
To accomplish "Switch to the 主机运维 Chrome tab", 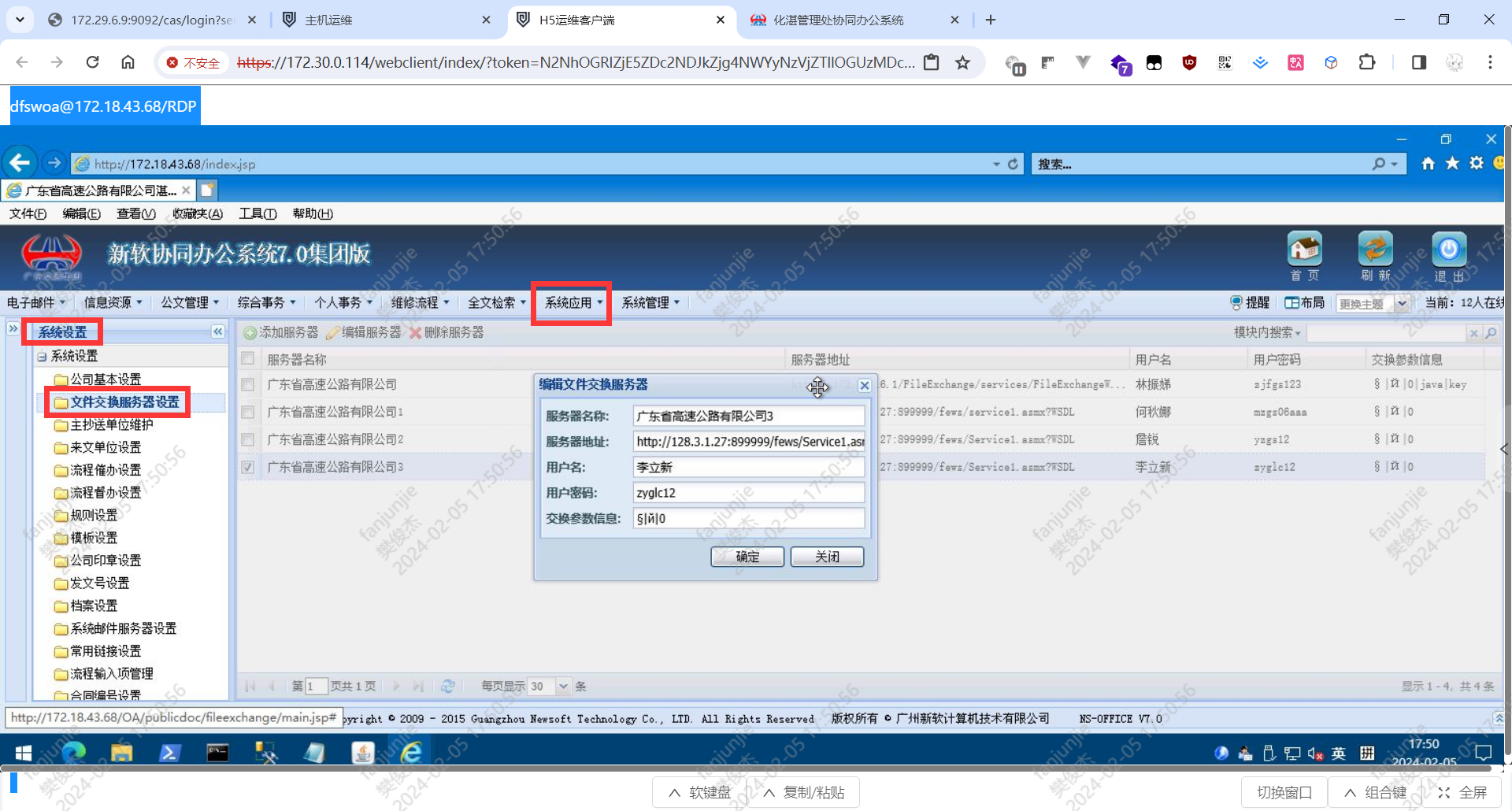I will pos(387,20).
